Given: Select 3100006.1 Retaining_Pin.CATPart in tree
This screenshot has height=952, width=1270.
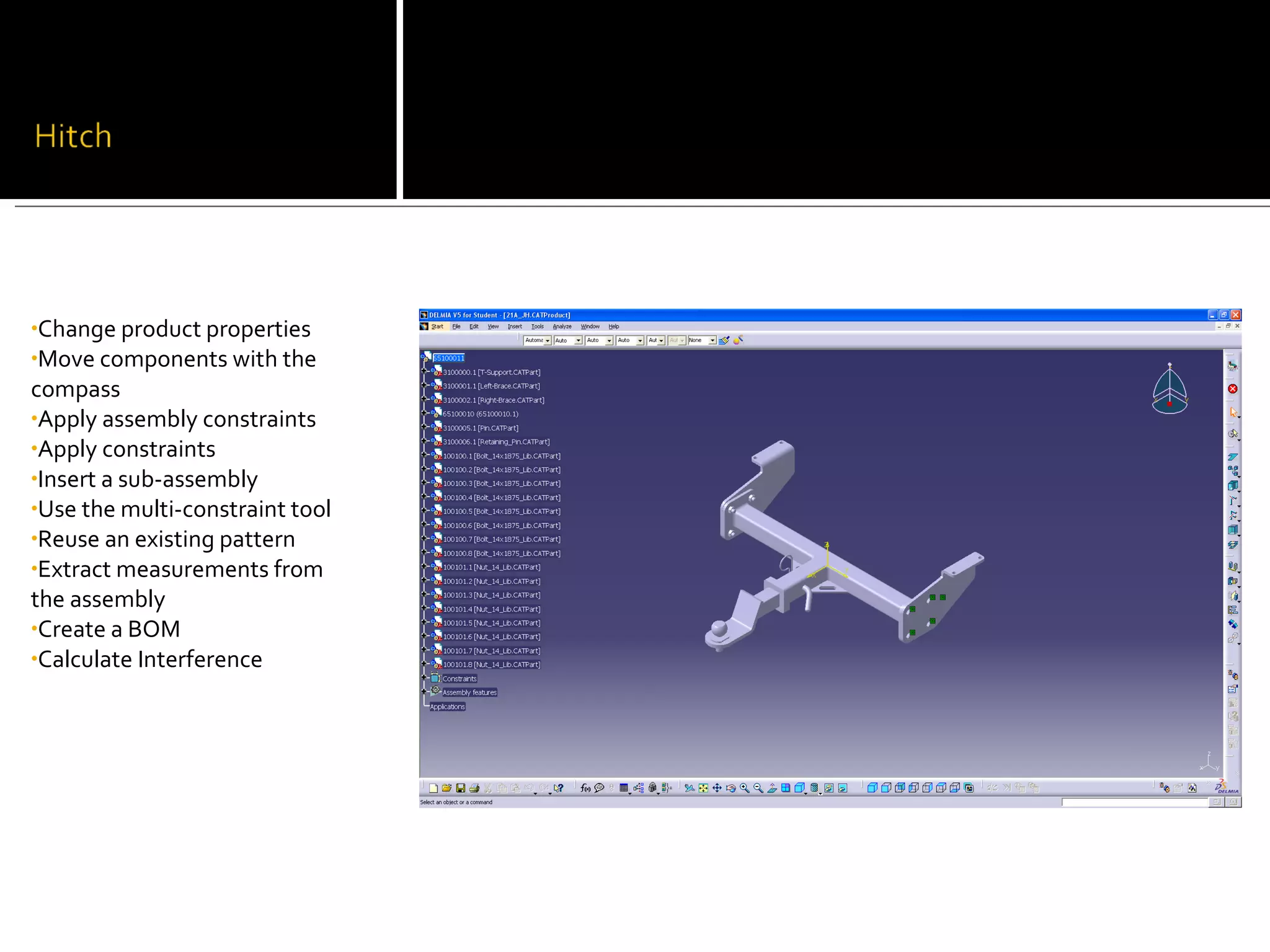Looking at the screenshot, I should (x=496, y=442).
